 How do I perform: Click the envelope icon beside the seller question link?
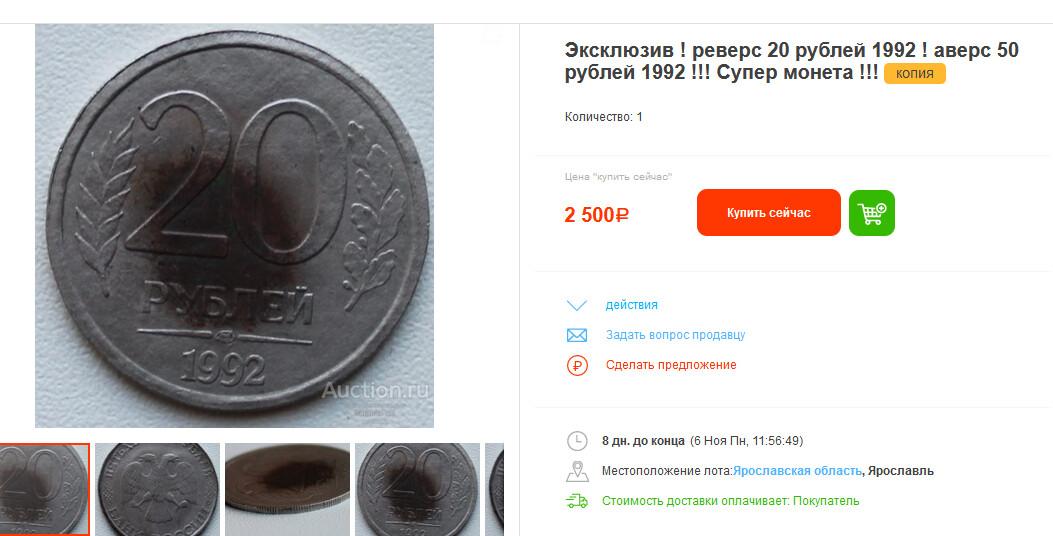(577, 335)
